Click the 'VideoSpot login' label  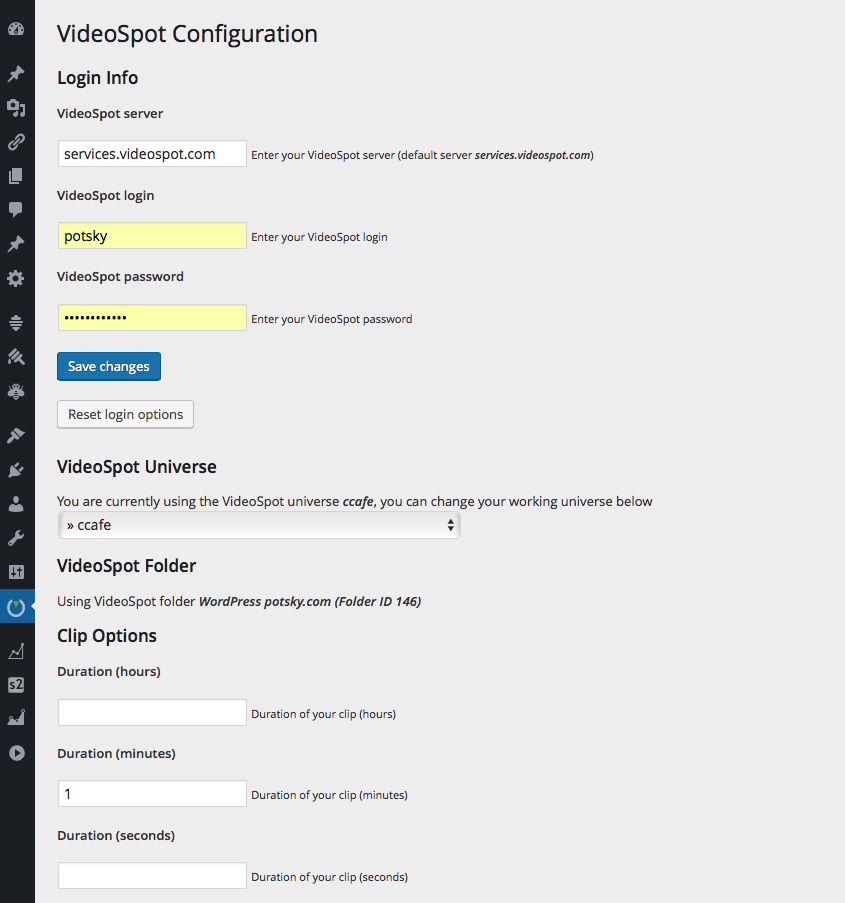tap(105, 196)
